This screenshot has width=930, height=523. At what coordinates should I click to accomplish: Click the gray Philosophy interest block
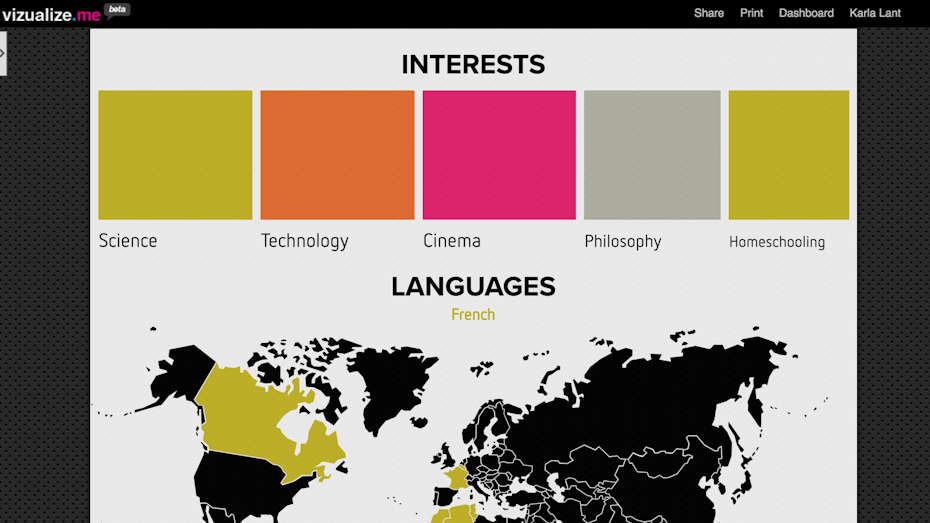[x=652, y=155]
